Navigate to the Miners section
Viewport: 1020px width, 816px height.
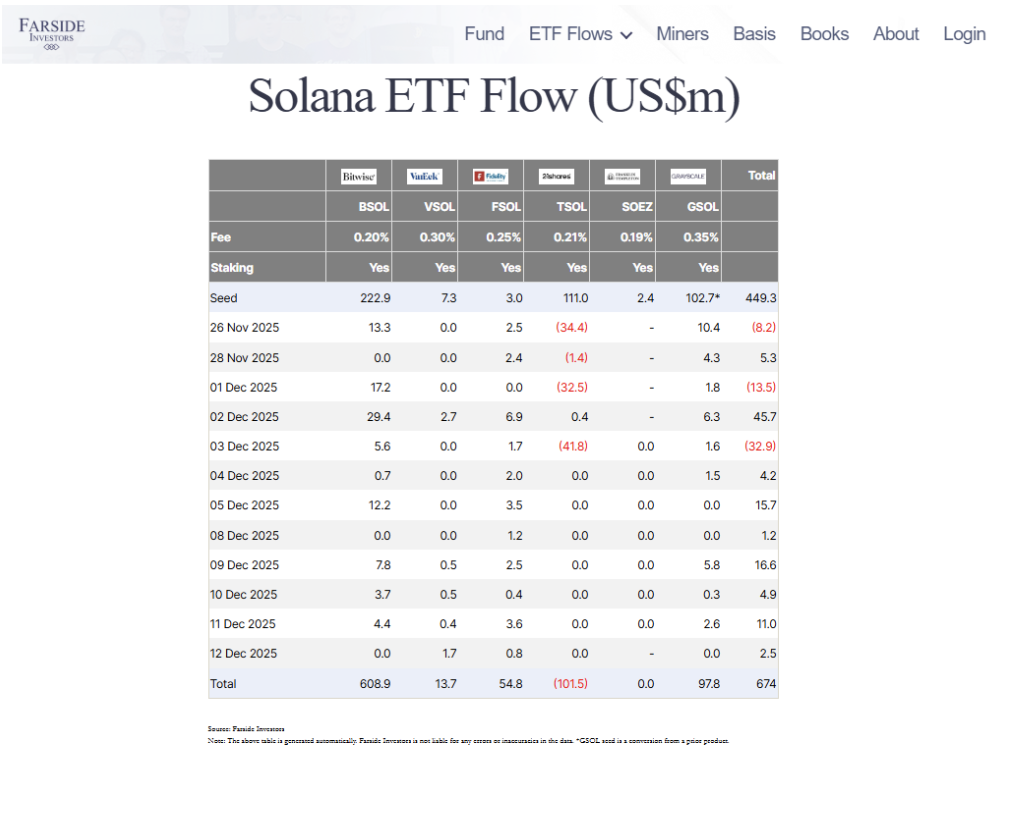pyautogui.click(x=682, y=34)
